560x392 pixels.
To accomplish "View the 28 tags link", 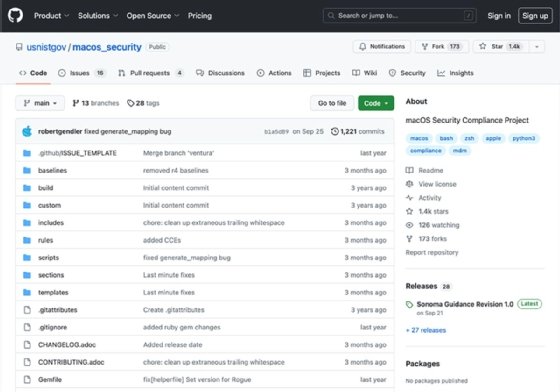I will tap(143, 103).
